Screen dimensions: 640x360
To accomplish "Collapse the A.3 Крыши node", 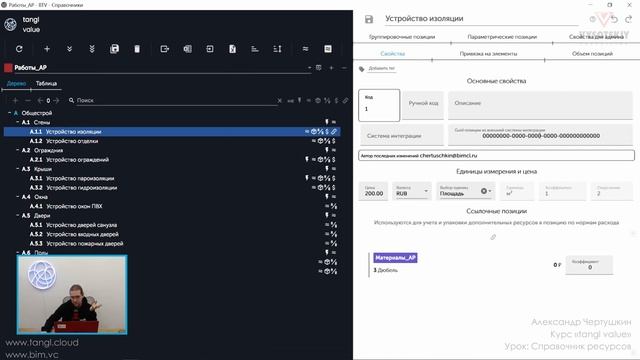I will (18, 169).
